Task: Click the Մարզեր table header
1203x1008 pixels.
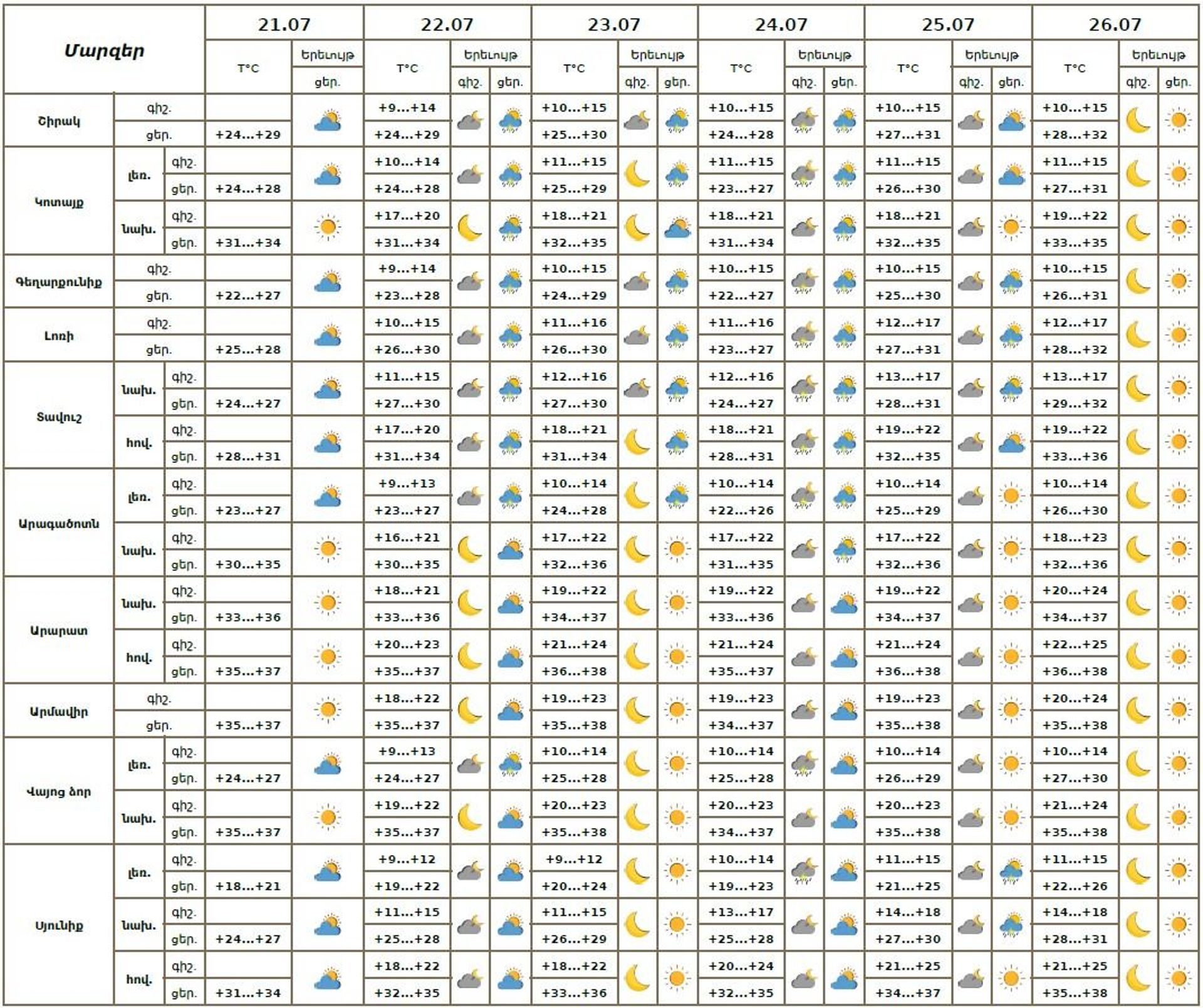Action: (104, 50)
